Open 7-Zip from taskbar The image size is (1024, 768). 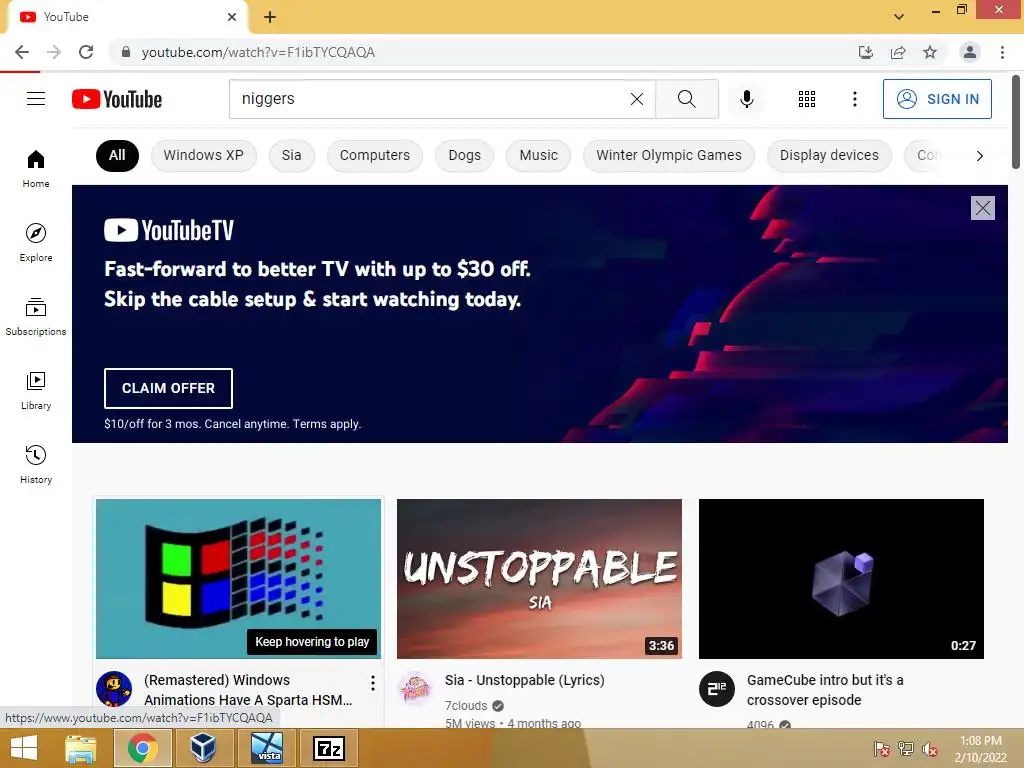point(328,748)
